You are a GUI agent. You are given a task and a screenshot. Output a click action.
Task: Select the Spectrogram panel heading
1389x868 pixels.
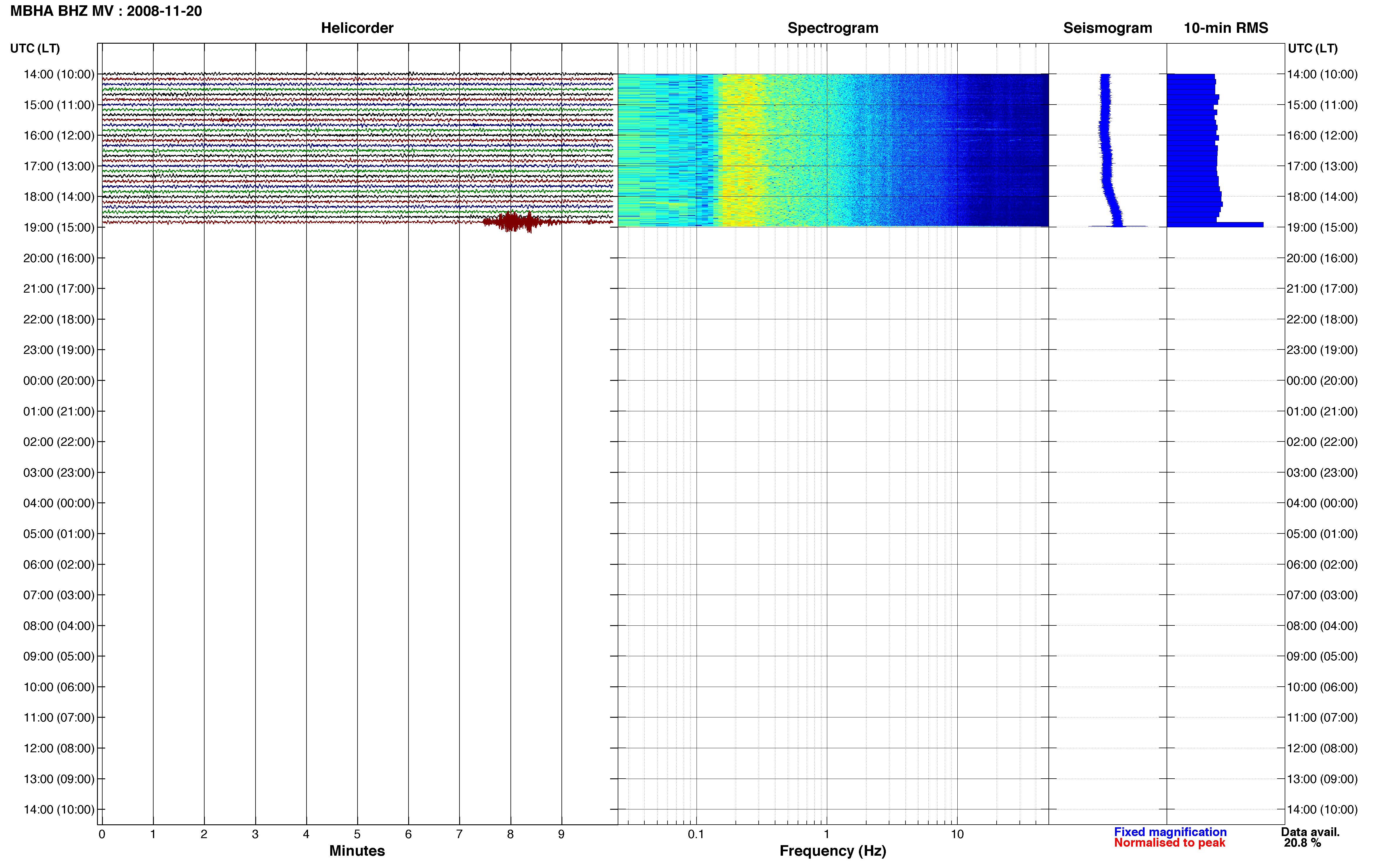pos(833,28)
